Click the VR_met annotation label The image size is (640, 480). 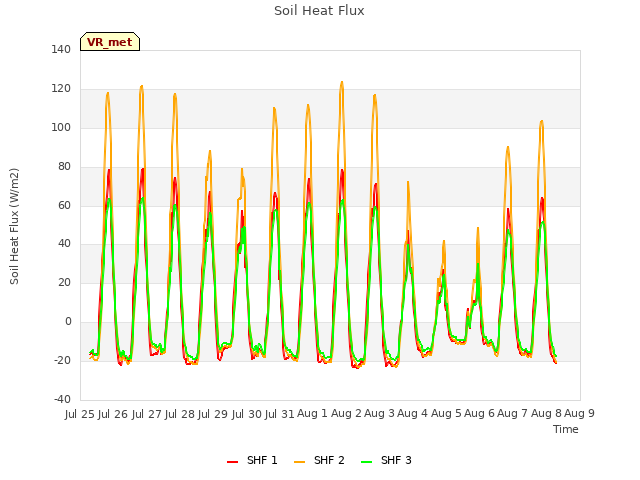point(110,42)
